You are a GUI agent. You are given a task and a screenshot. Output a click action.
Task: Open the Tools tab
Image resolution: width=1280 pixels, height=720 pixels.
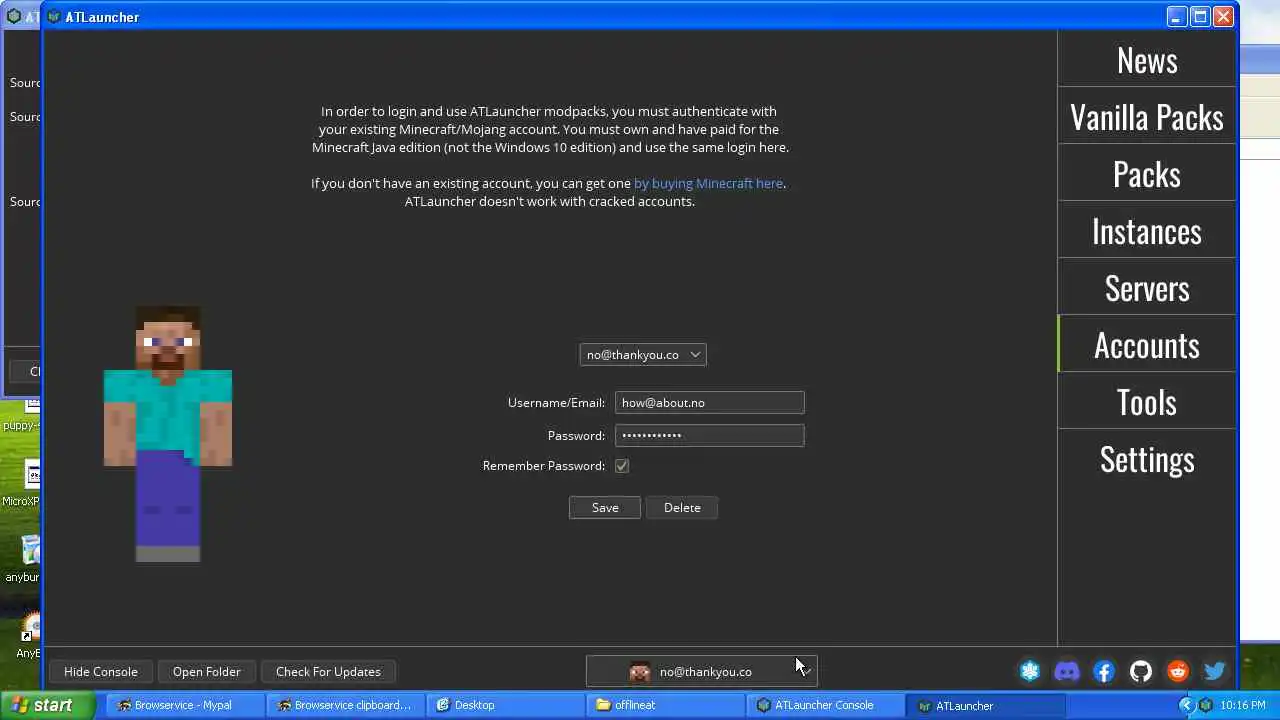coord(1147,402)
